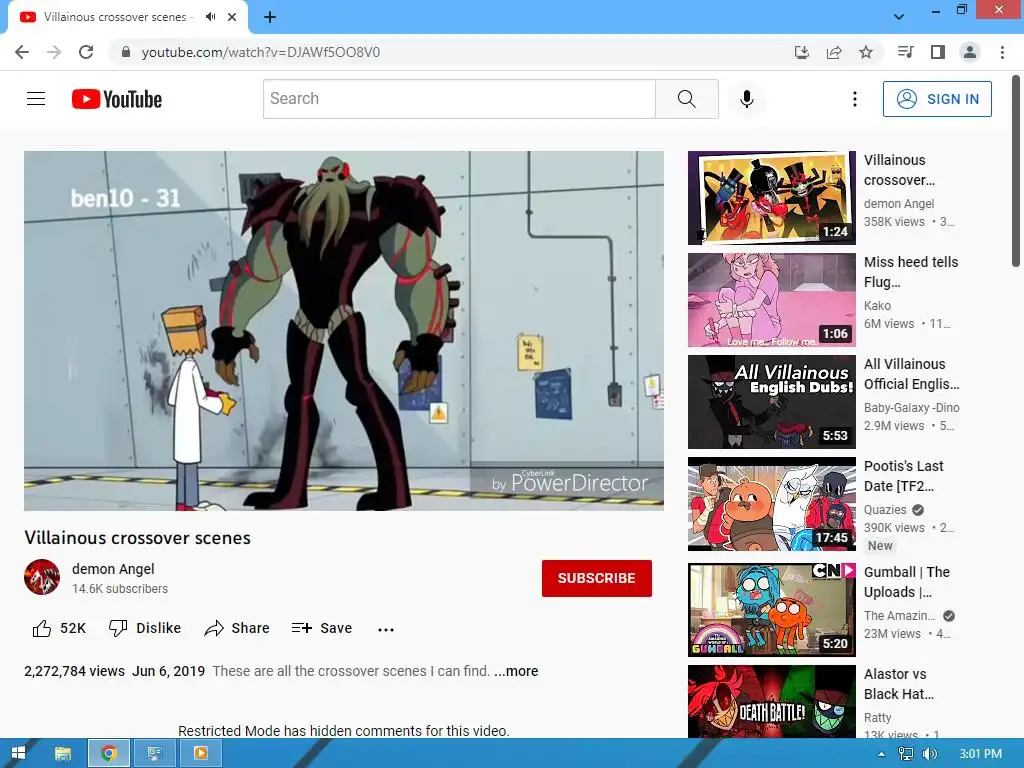Screen dimensions: 1024x768
Task: Reload the page with the refresh icon
Action: 86,52
